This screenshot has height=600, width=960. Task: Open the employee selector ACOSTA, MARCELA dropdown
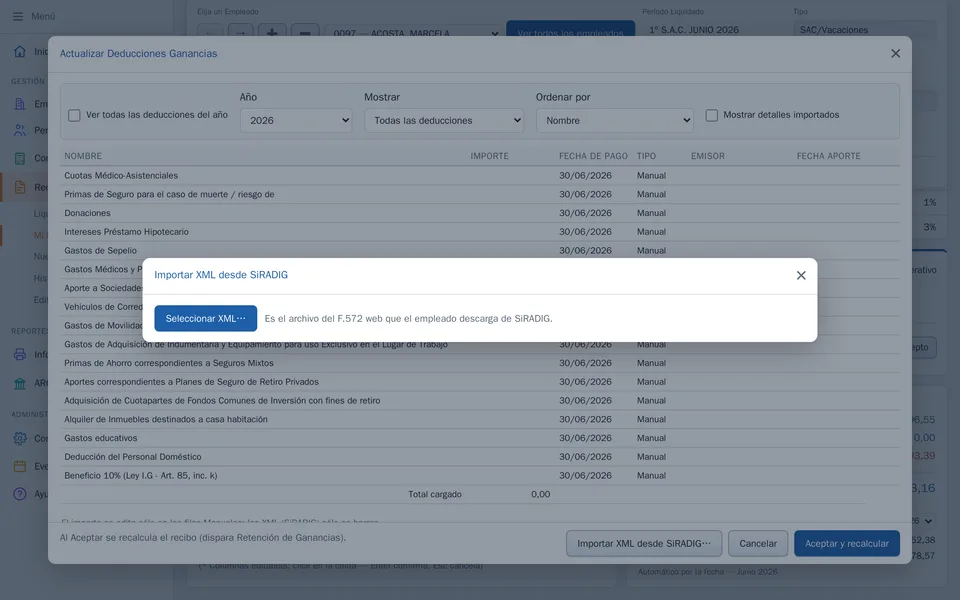coord(414,32)
